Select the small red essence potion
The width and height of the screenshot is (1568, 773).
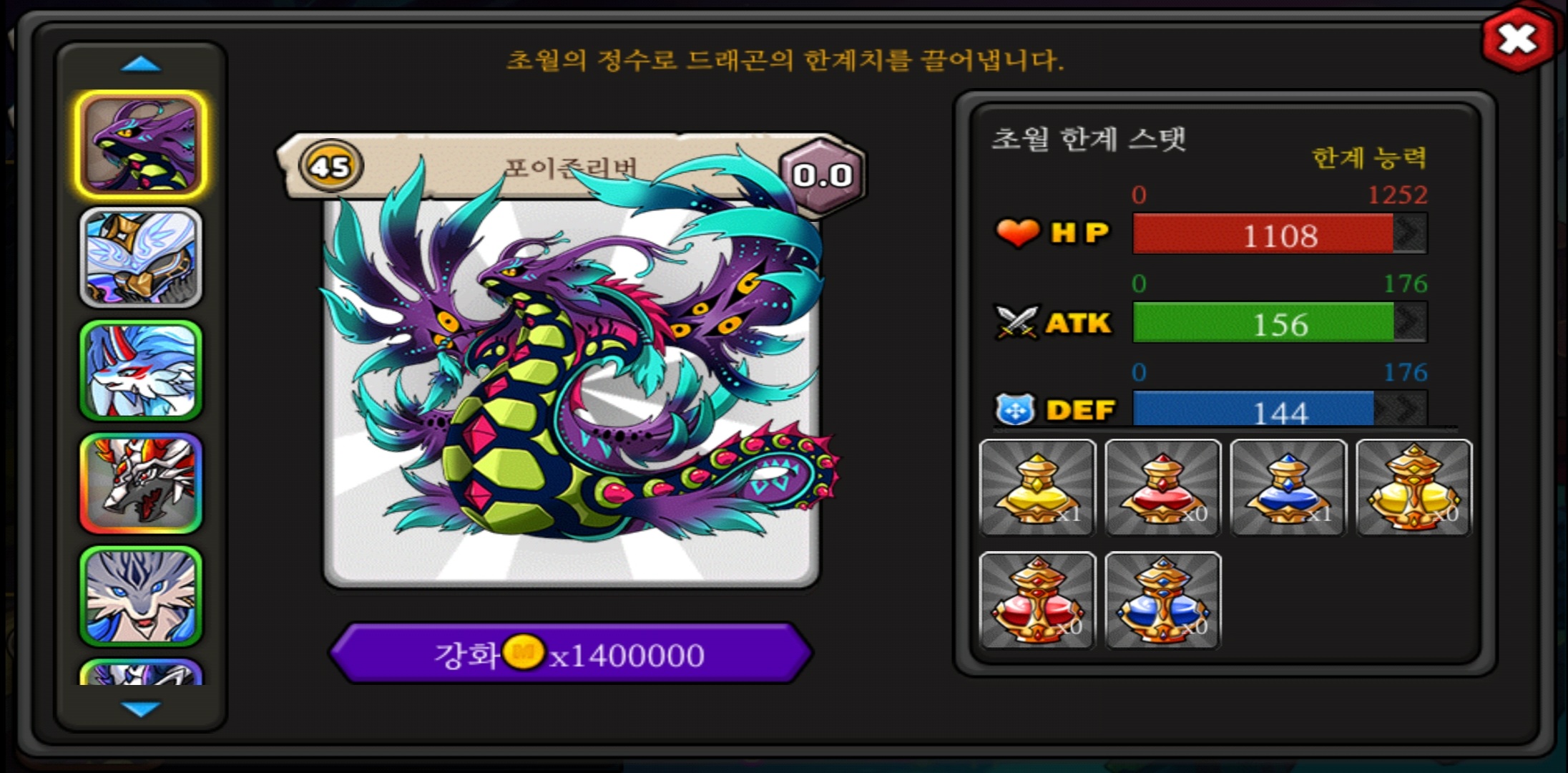[1163, 487]
